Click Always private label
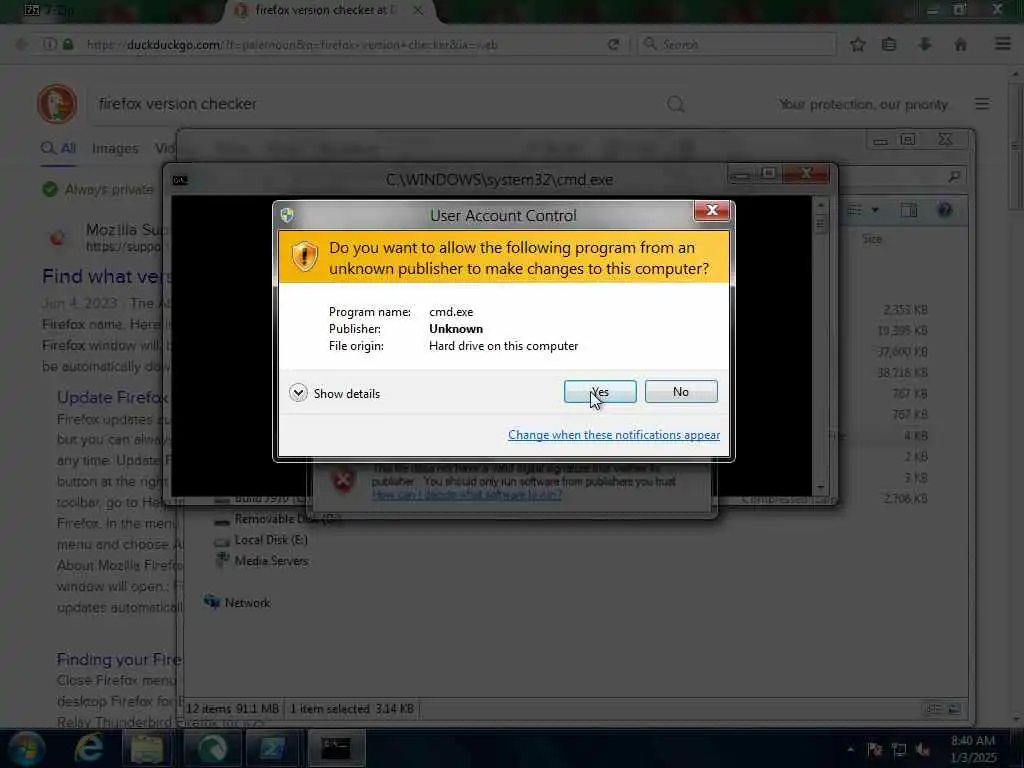 pos(108,190)
